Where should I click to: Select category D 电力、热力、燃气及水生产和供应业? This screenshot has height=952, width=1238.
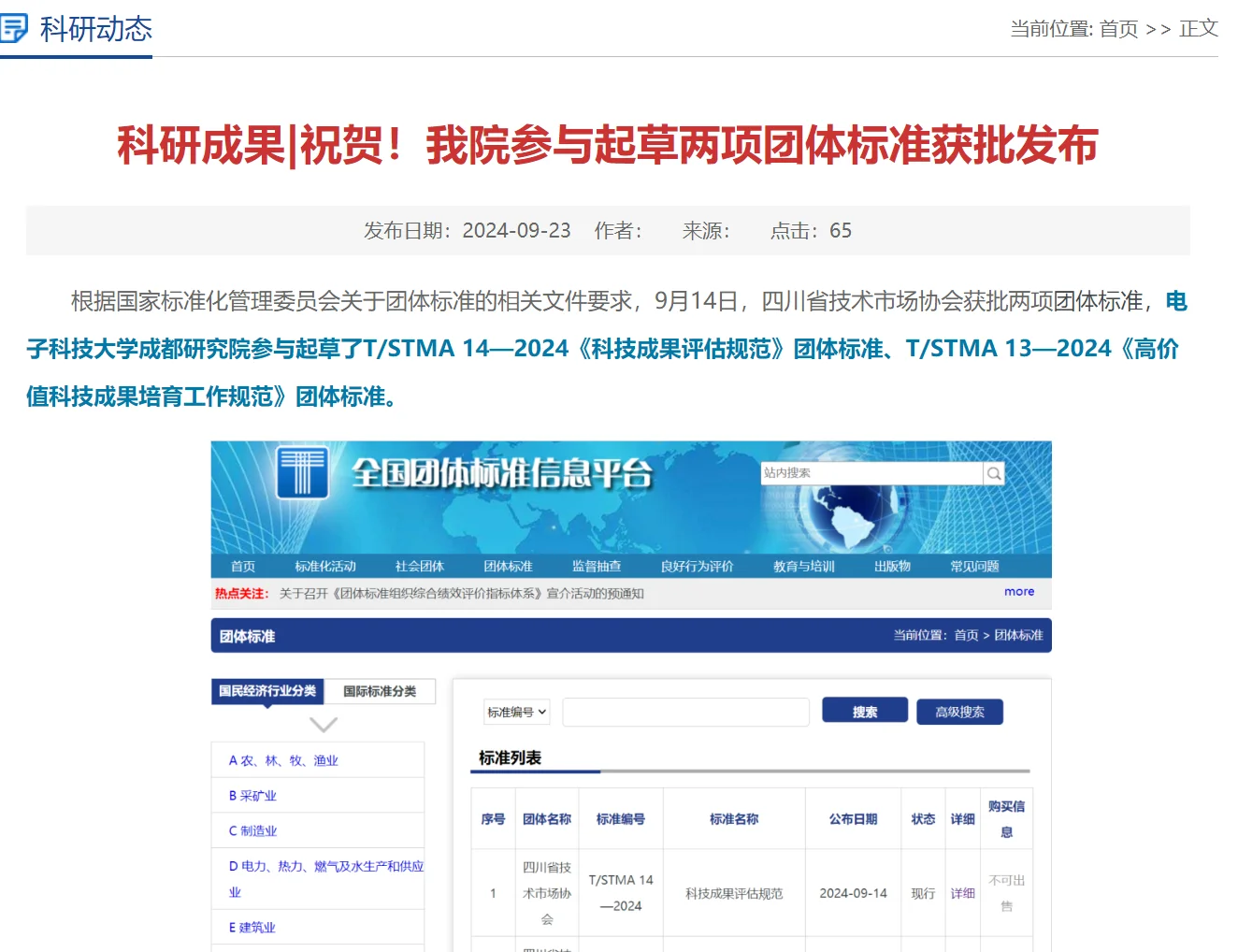click(x=325, y=879)
